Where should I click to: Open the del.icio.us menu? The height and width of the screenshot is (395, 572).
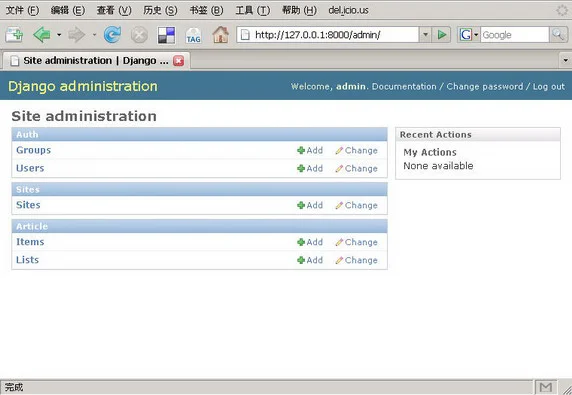(x=348, y=10)
